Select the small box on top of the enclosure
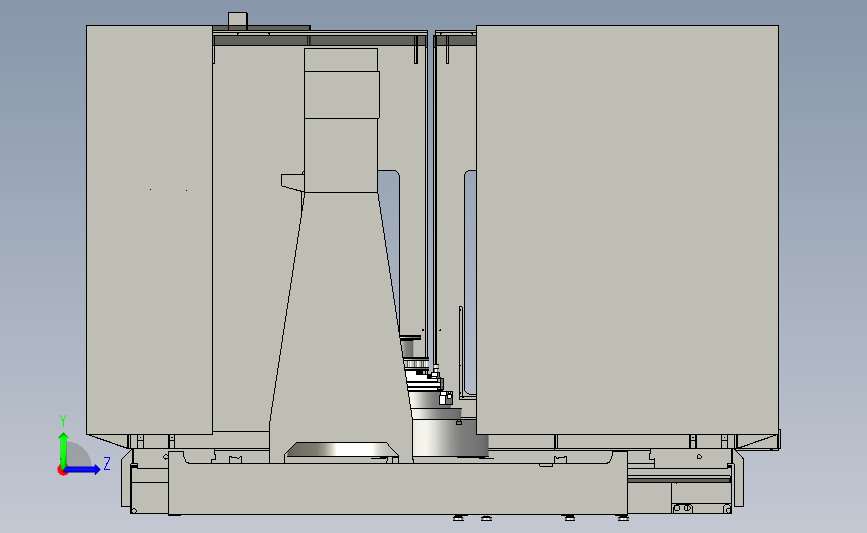 point(238,19)
